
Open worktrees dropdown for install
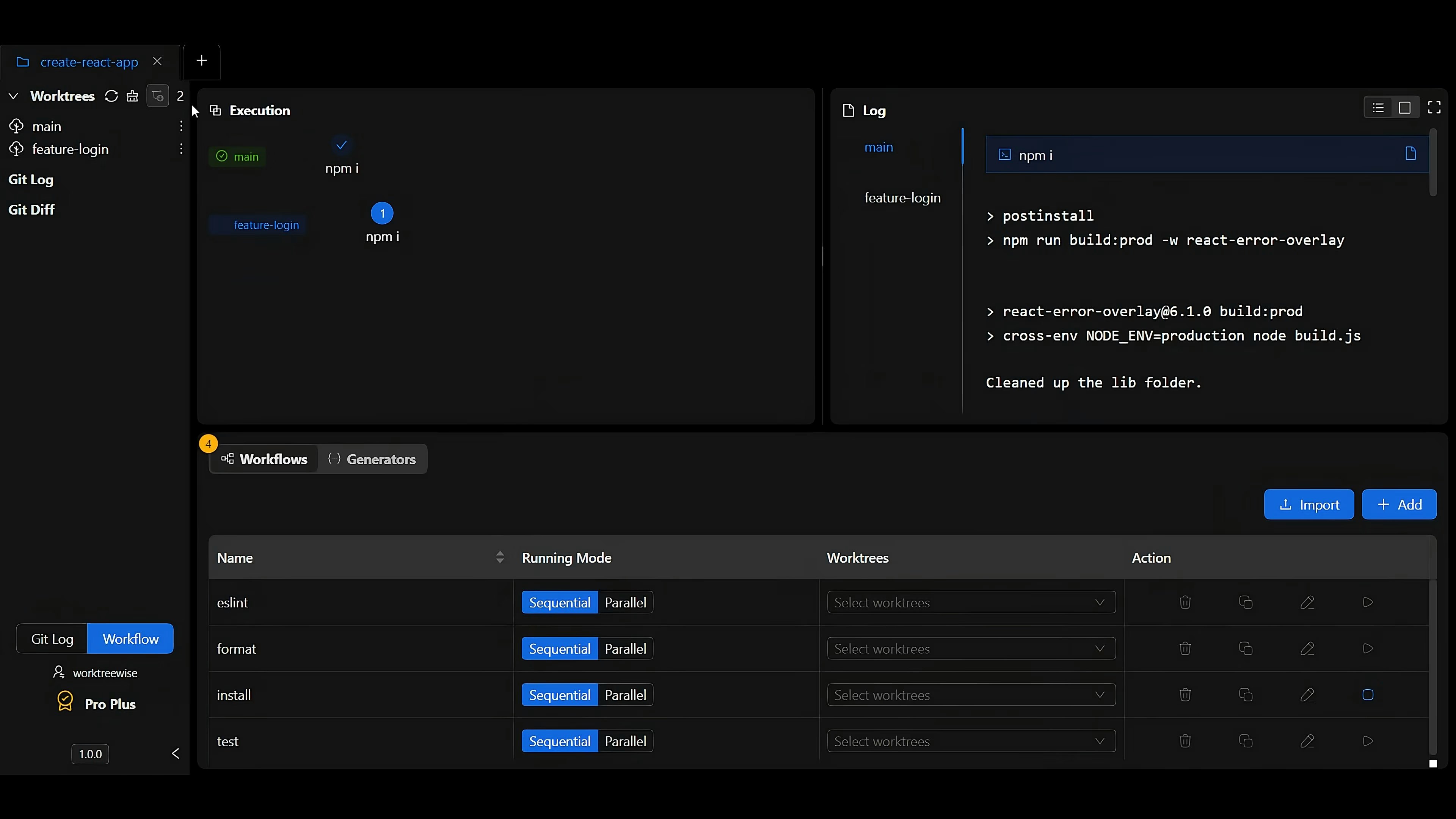pyautogui.click(x=971, y=695)
